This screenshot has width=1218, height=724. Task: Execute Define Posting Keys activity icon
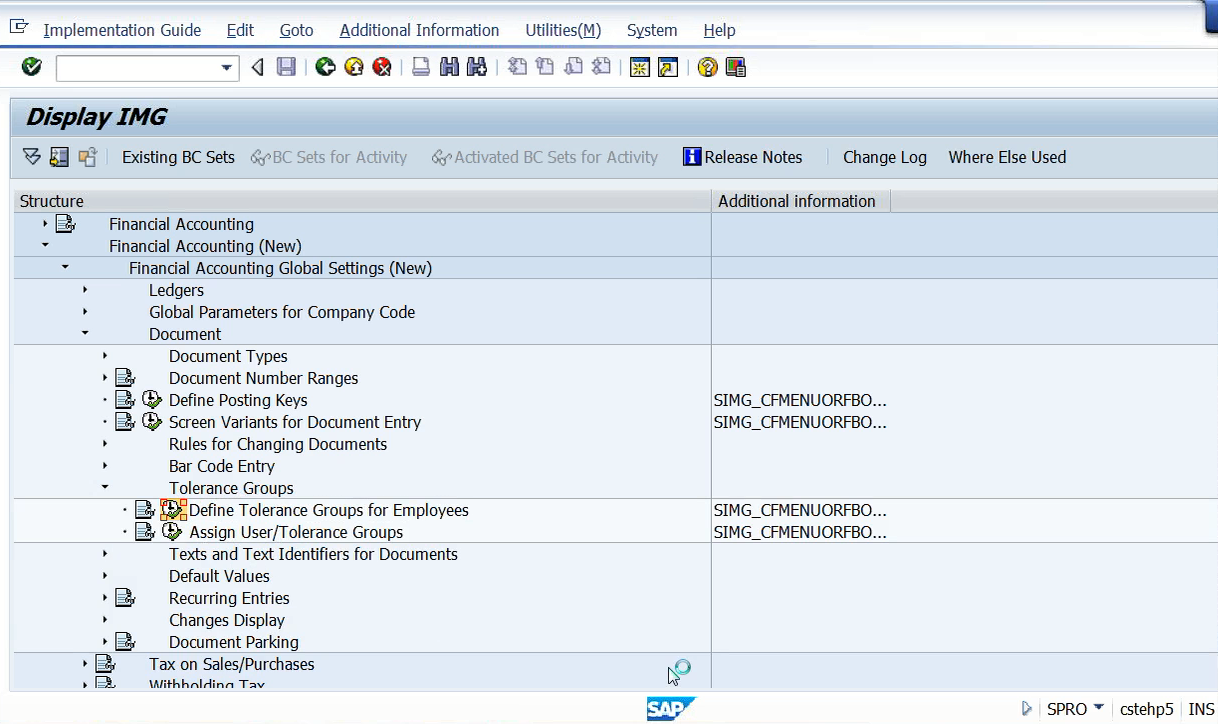click(x=152, y=400)
